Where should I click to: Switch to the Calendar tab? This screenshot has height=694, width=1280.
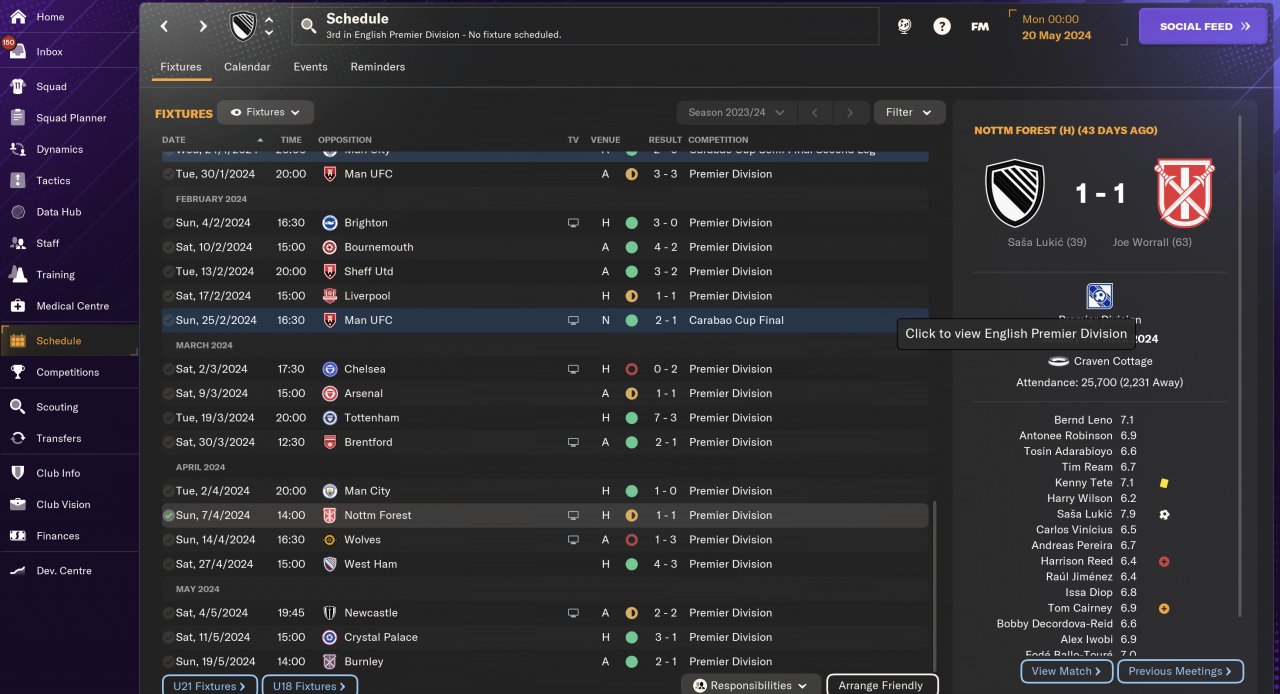[x=247, y=67]
